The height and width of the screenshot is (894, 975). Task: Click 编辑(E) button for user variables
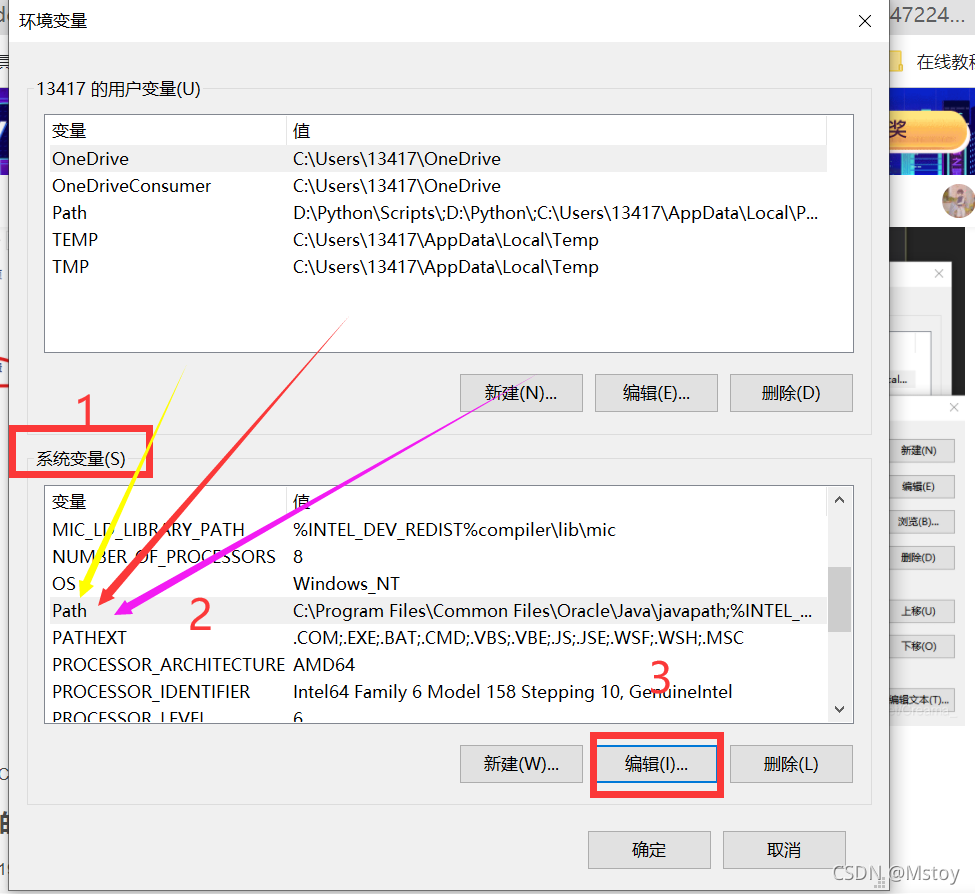coord(656,392)
